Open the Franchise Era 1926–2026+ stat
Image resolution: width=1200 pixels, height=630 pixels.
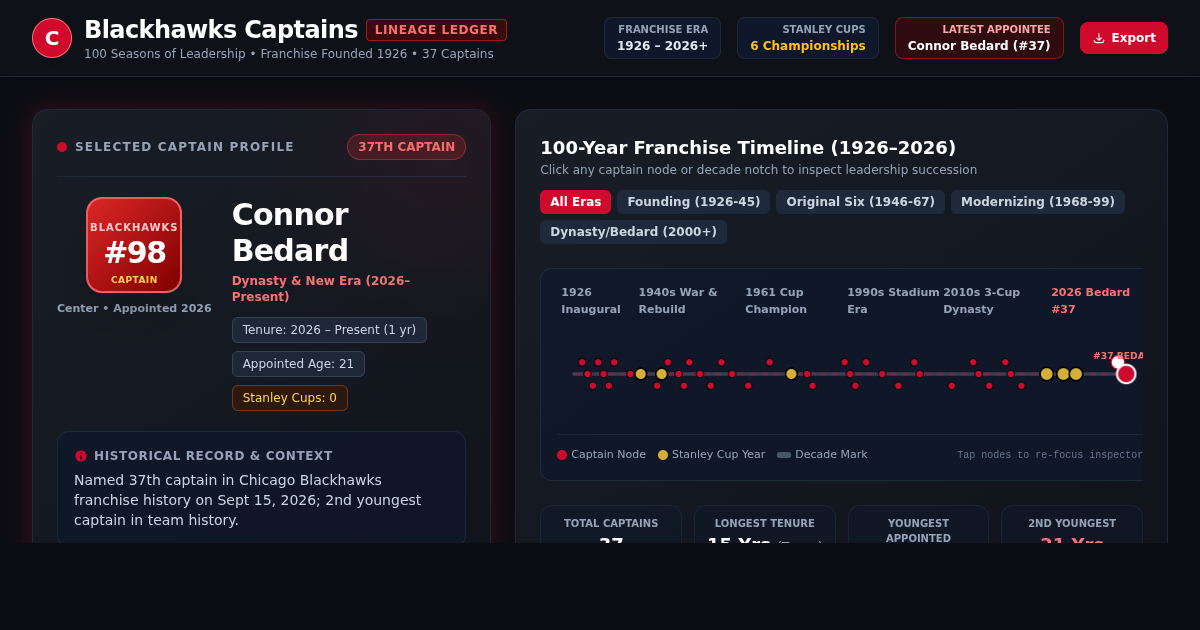coord(662,38)
